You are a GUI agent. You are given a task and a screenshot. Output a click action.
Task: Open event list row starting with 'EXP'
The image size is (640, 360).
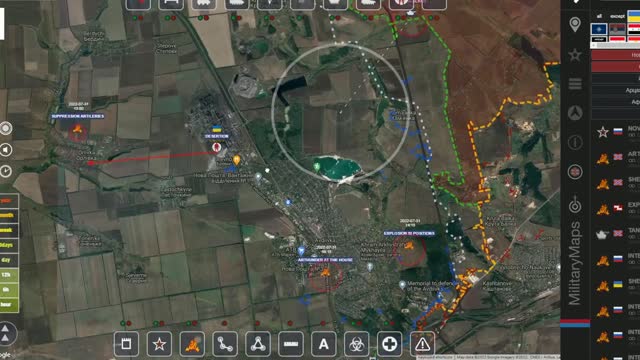(x=616, y=208)
